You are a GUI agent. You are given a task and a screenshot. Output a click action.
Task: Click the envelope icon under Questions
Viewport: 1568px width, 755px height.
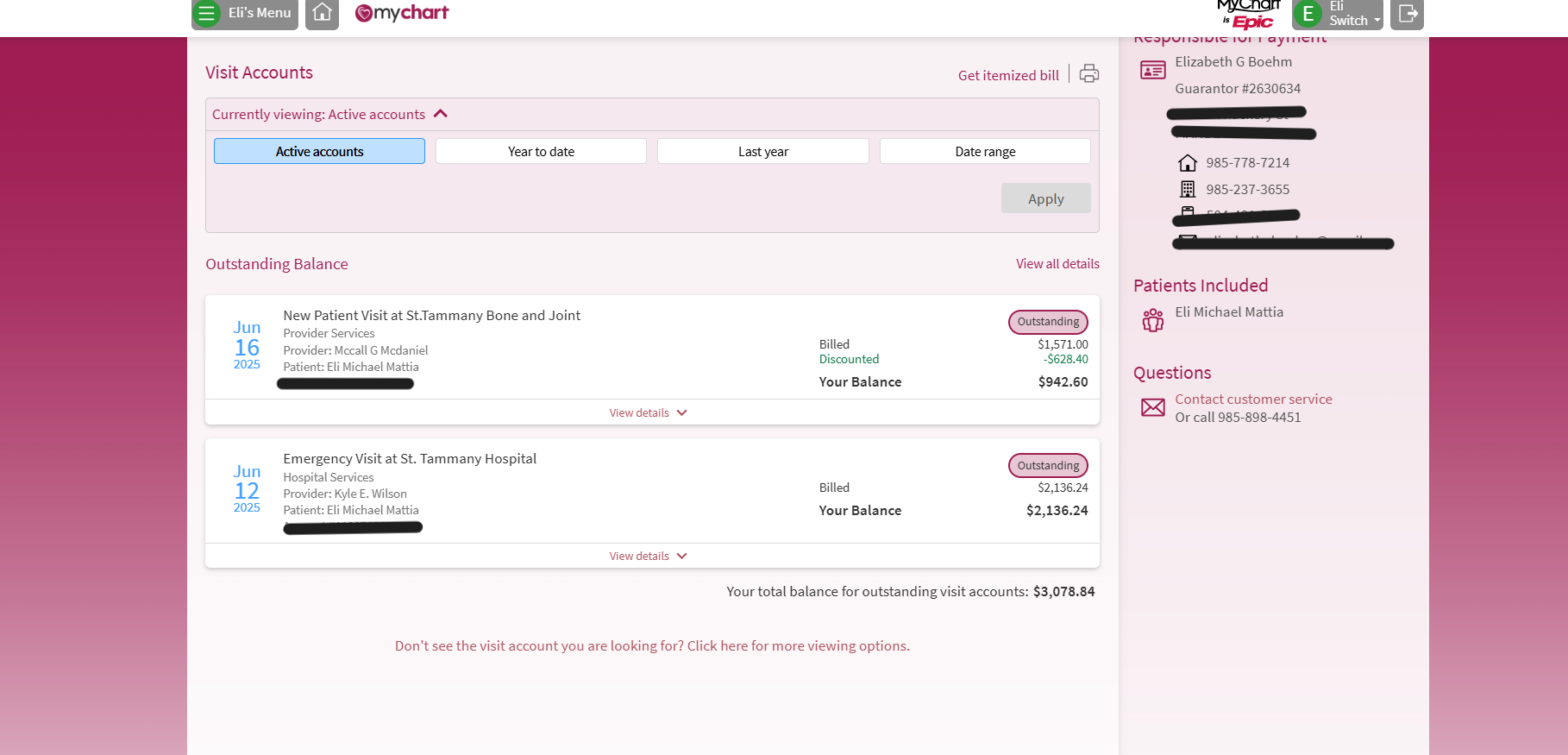tap(1152, 407)
